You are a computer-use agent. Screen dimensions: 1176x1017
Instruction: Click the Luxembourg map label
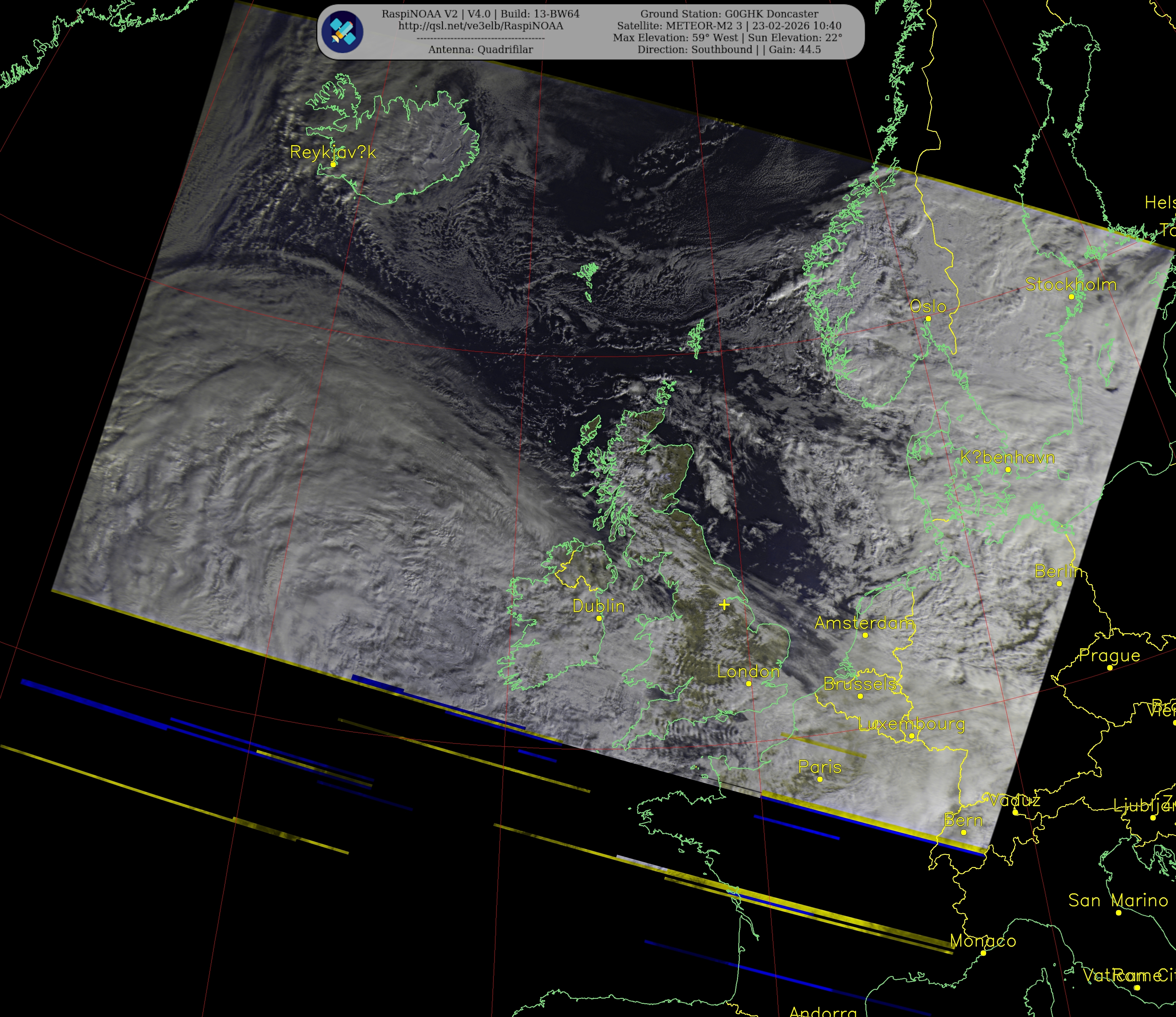click(x=911, y=724)
